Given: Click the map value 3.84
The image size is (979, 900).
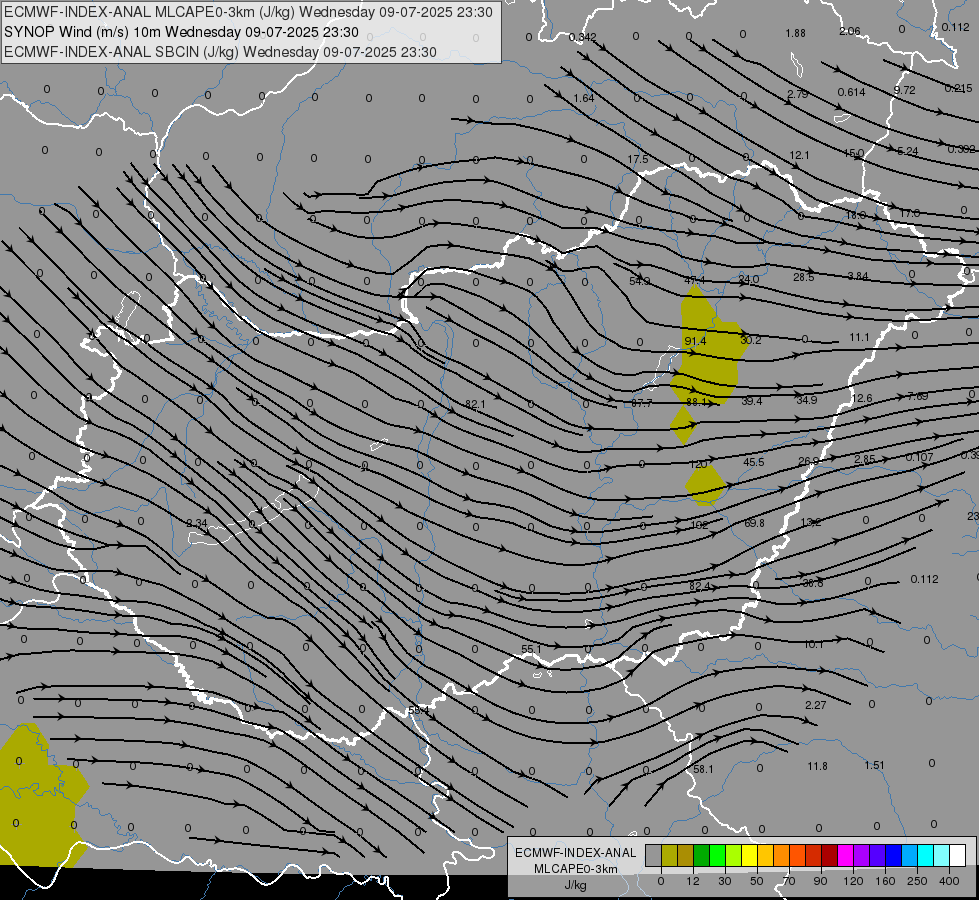Looking at the screenshot, I should [858, 276].
